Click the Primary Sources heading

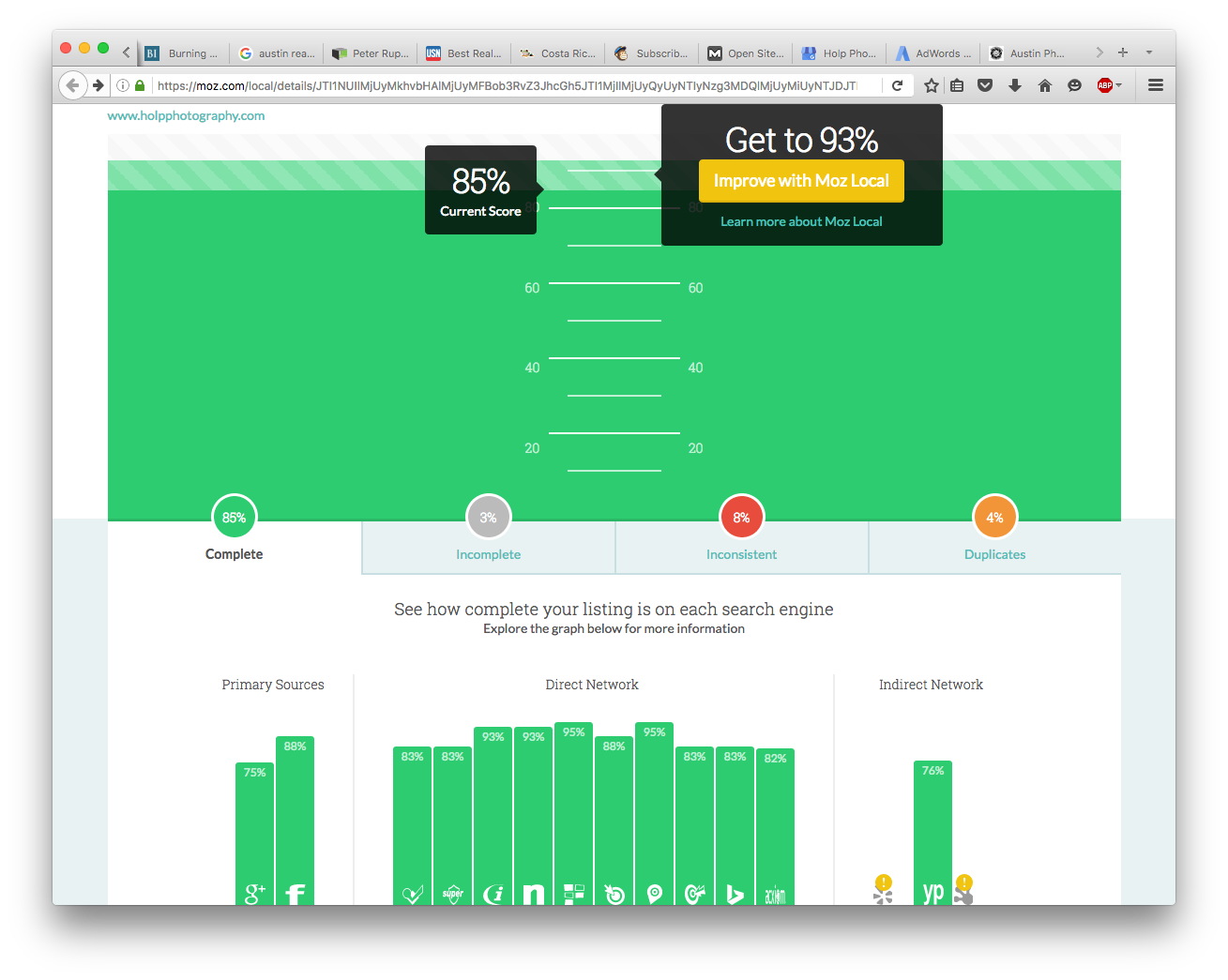point(273,685)
